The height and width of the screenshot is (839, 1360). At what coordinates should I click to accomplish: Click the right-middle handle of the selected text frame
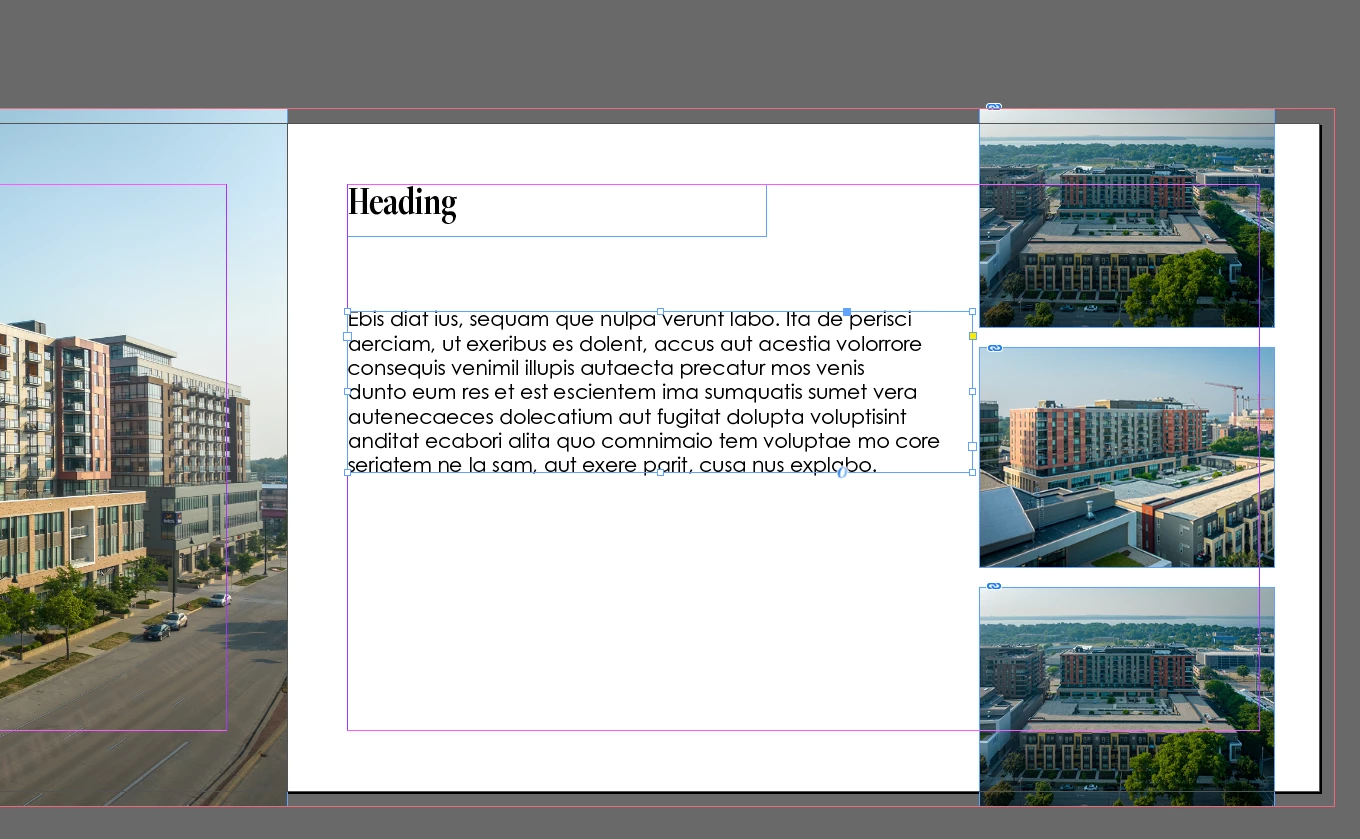click(973, 392)
